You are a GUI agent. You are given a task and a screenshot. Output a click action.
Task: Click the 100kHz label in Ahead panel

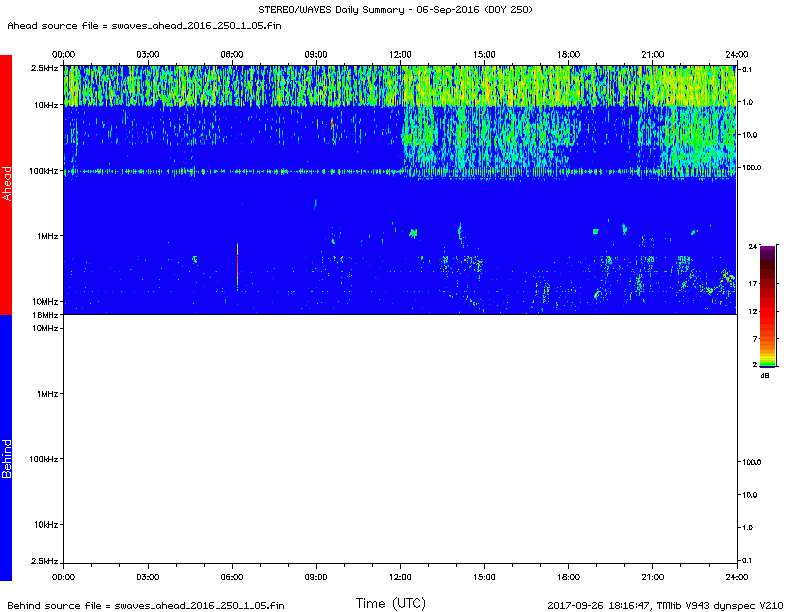(43, 171)
